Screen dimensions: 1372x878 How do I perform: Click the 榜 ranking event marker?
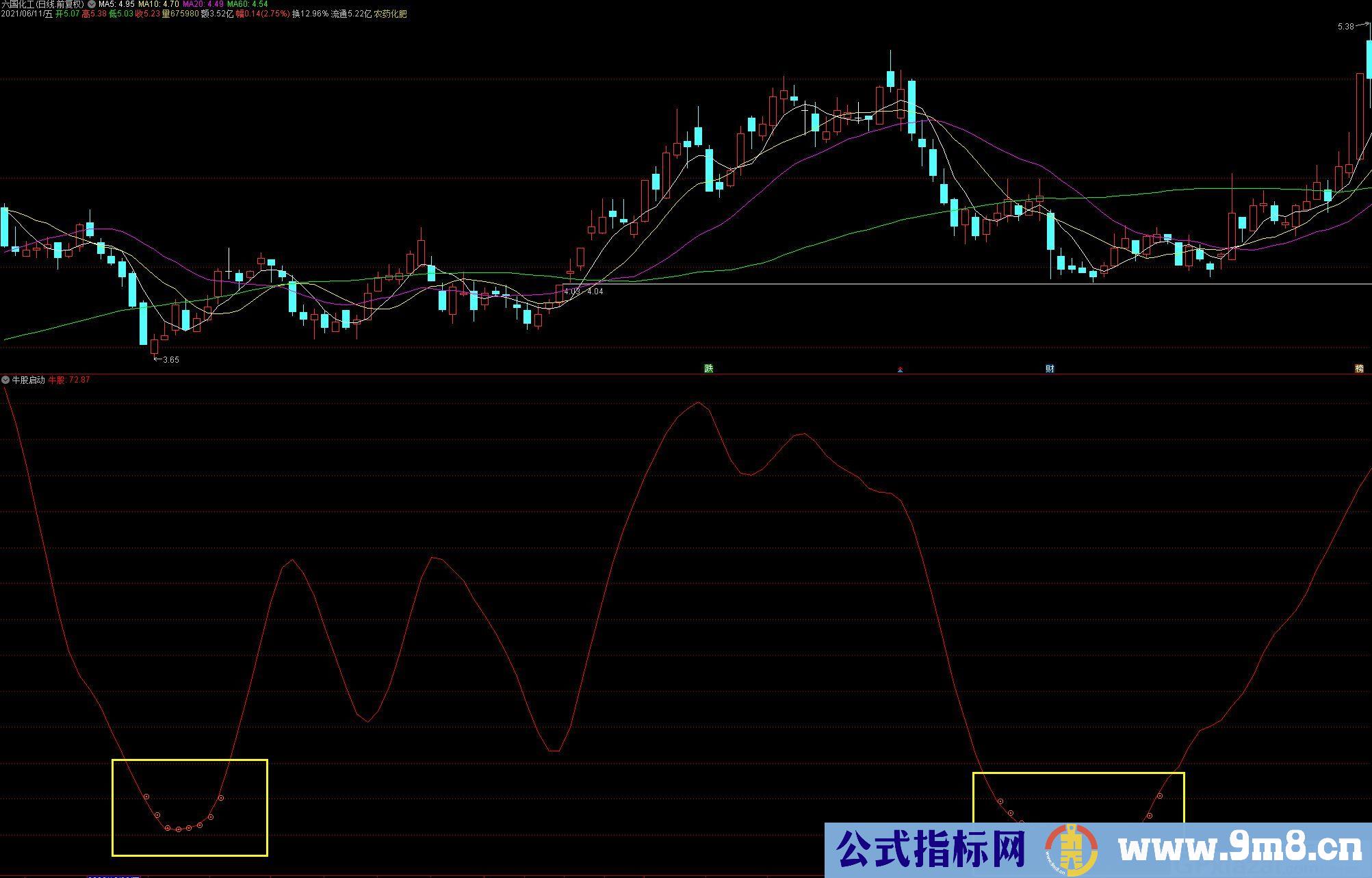[1359, 369]
